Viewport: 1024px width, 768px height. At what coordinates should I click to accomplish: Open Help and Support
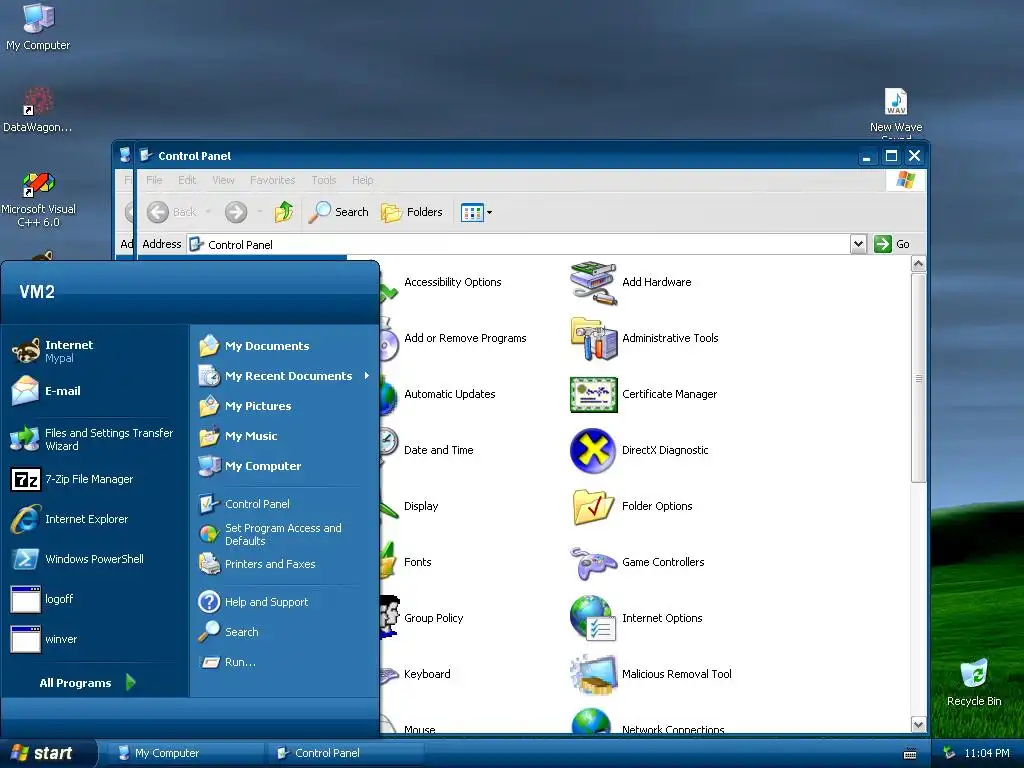tap(253, 602)
